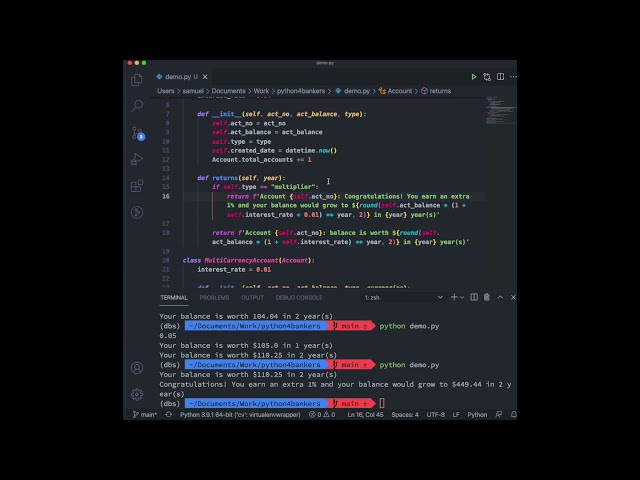Change end of line sequence LF
The height and width of the screenshot is (480, 640).
click(x=456, y=415)
